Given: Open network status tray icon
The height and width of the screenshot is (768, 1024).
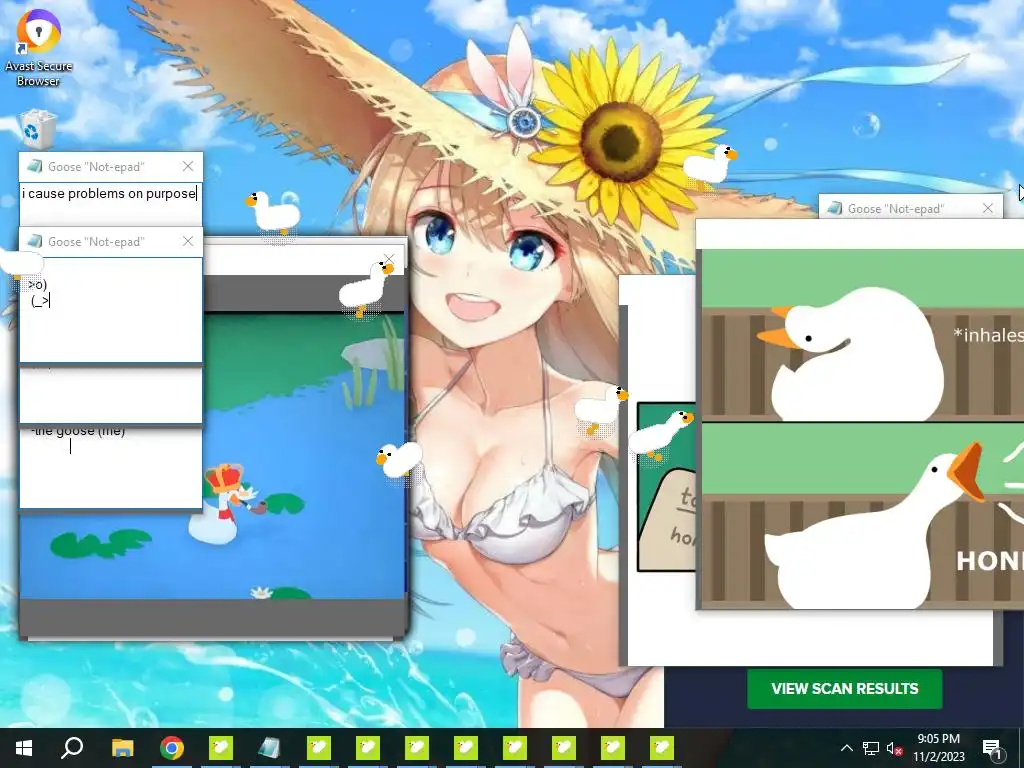Looking at the screenshot, I should pos(871,748).
